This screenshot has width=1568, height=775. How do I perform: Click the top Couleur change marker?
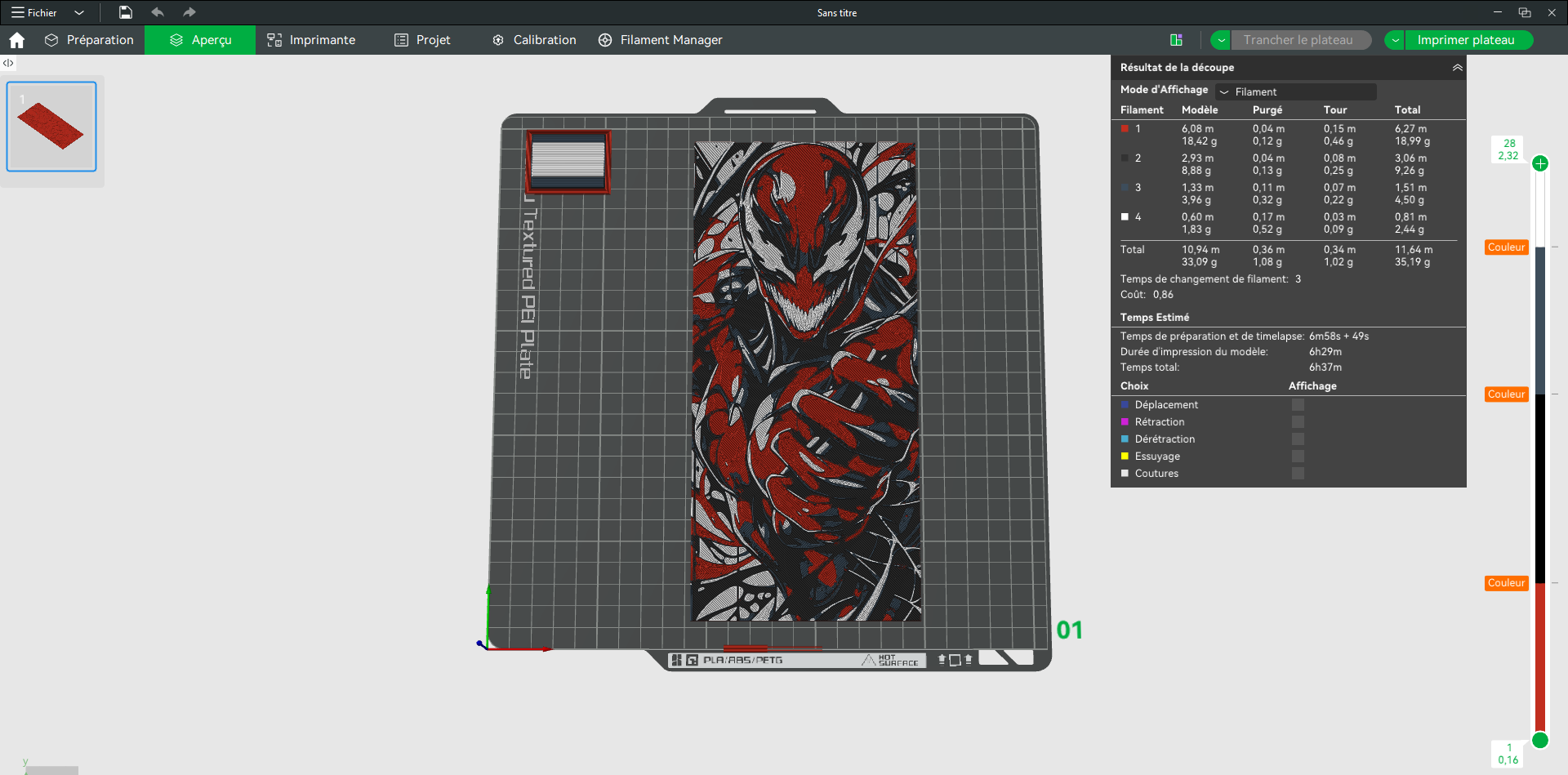1507,247
